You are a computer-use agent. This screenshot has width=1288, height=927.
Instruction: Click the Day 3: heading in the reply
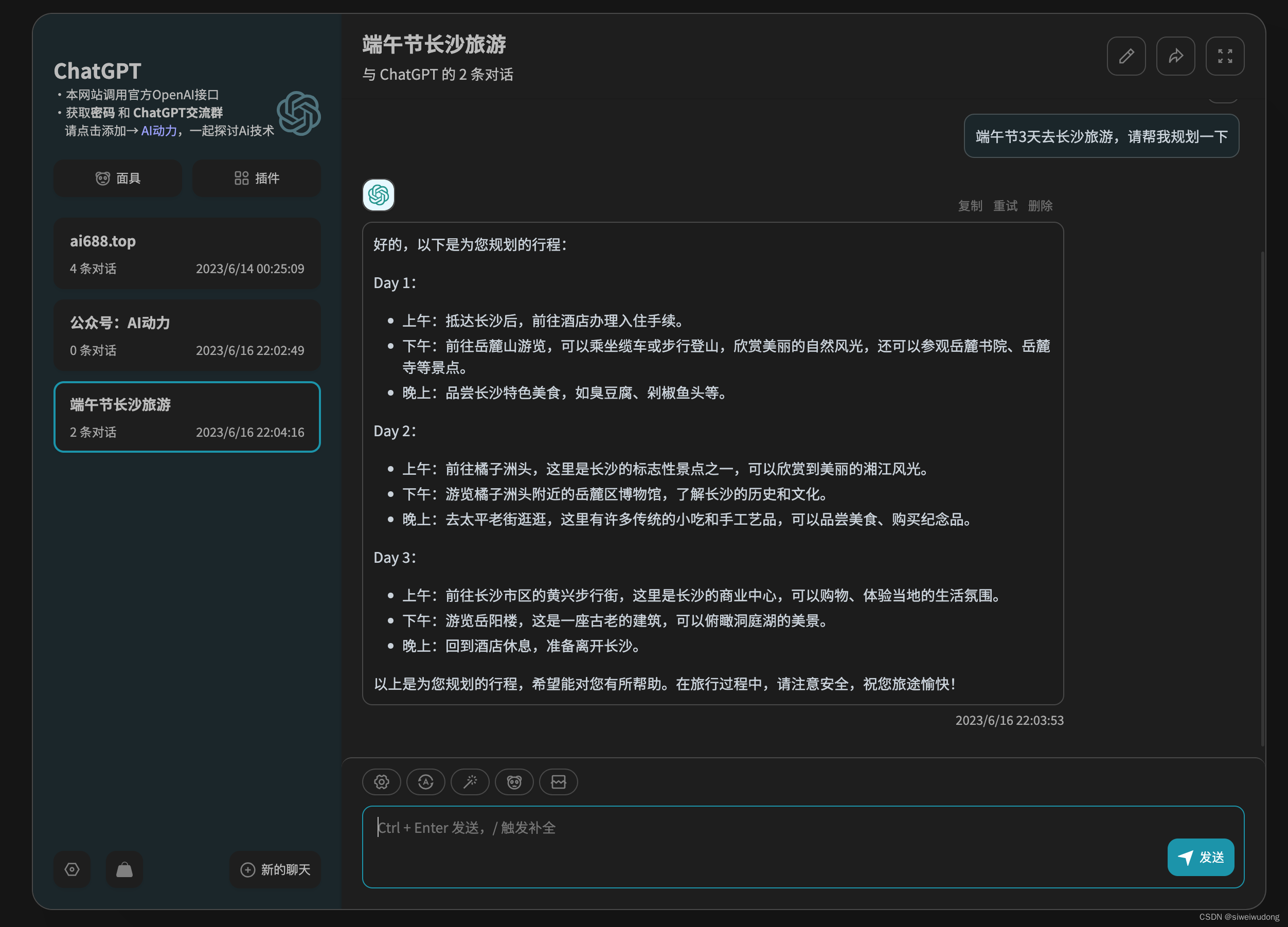pos(395,558)
